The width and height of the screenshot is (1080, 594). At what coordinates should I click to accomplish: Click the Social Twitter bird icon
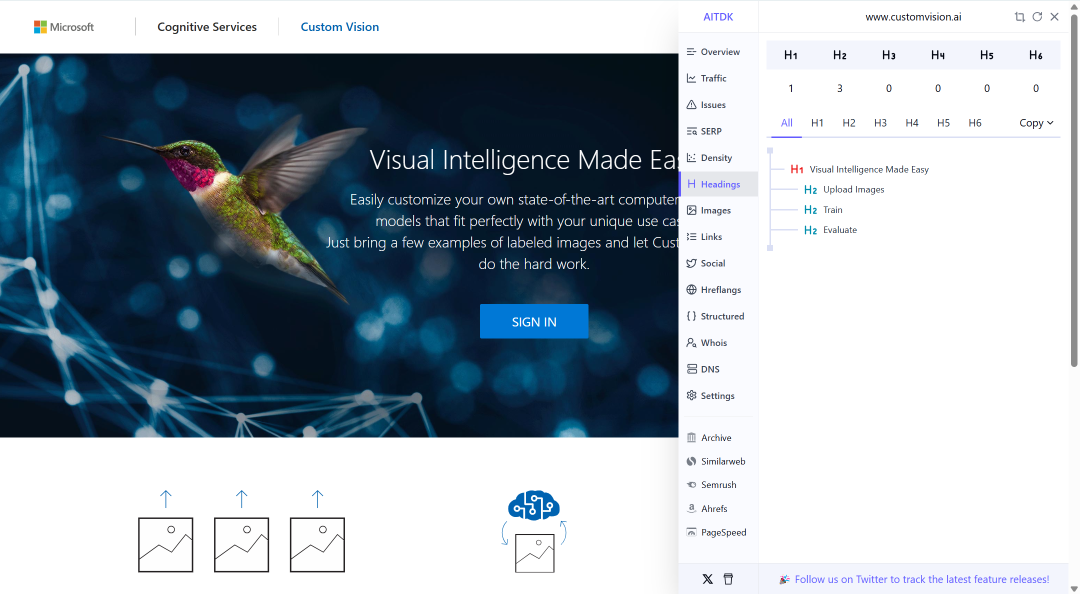pos(692,263)
